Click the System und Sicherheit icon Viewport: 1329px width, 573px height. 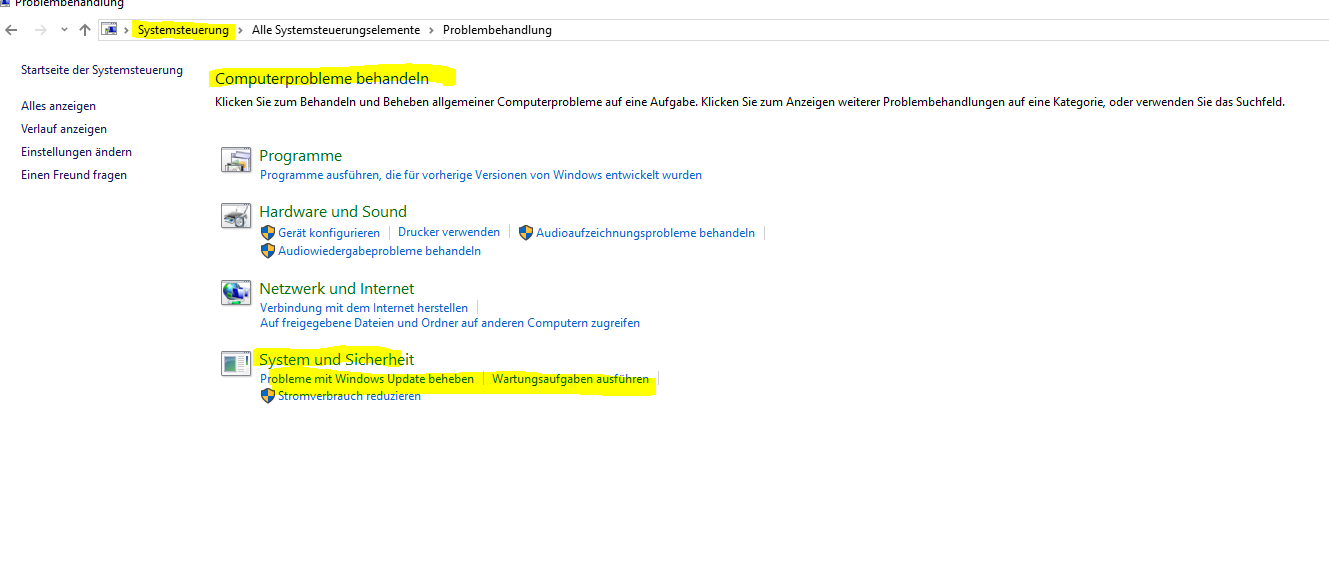236,364
